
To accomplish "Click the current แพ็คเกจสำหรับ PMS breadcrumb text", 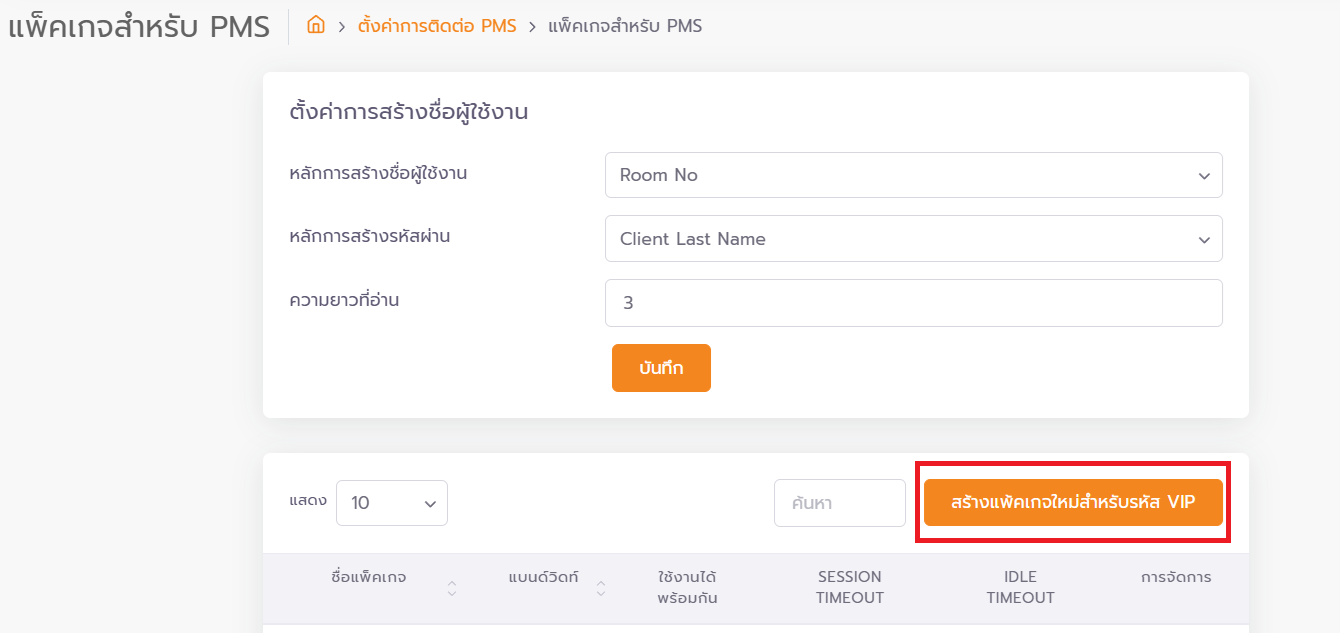I will tap(625, 26).
